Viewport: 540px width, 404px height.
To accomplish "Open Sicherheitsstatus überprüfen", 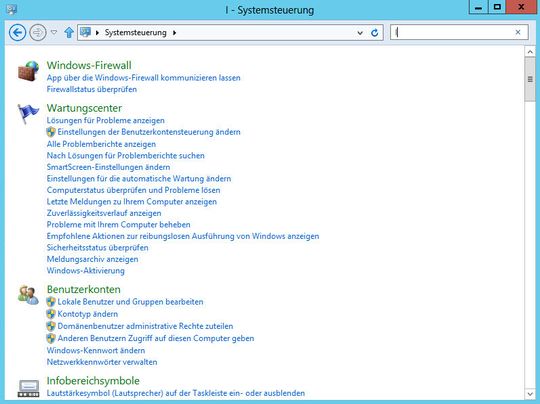I will click(97, 248).
